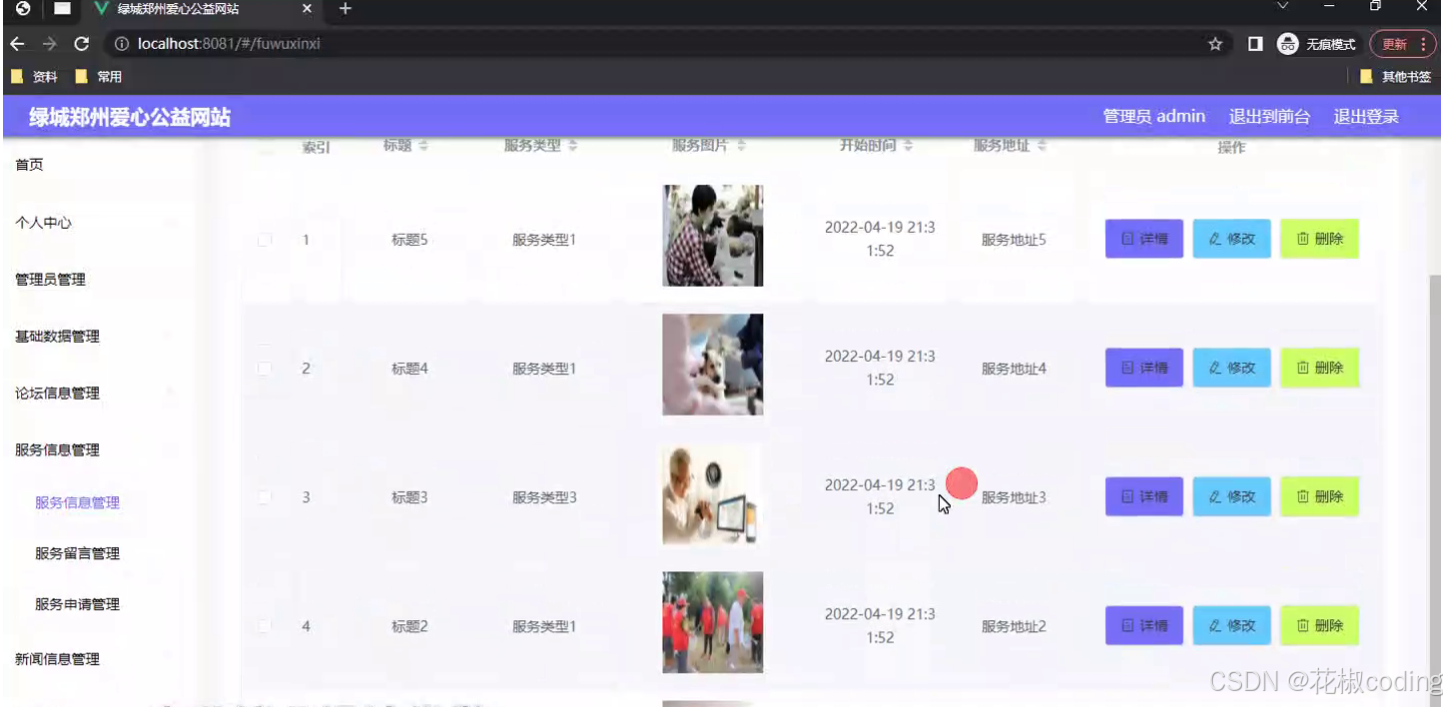1447x707 pixels.
Task: Click the browser back arrow
Action: tap(18, 43)
